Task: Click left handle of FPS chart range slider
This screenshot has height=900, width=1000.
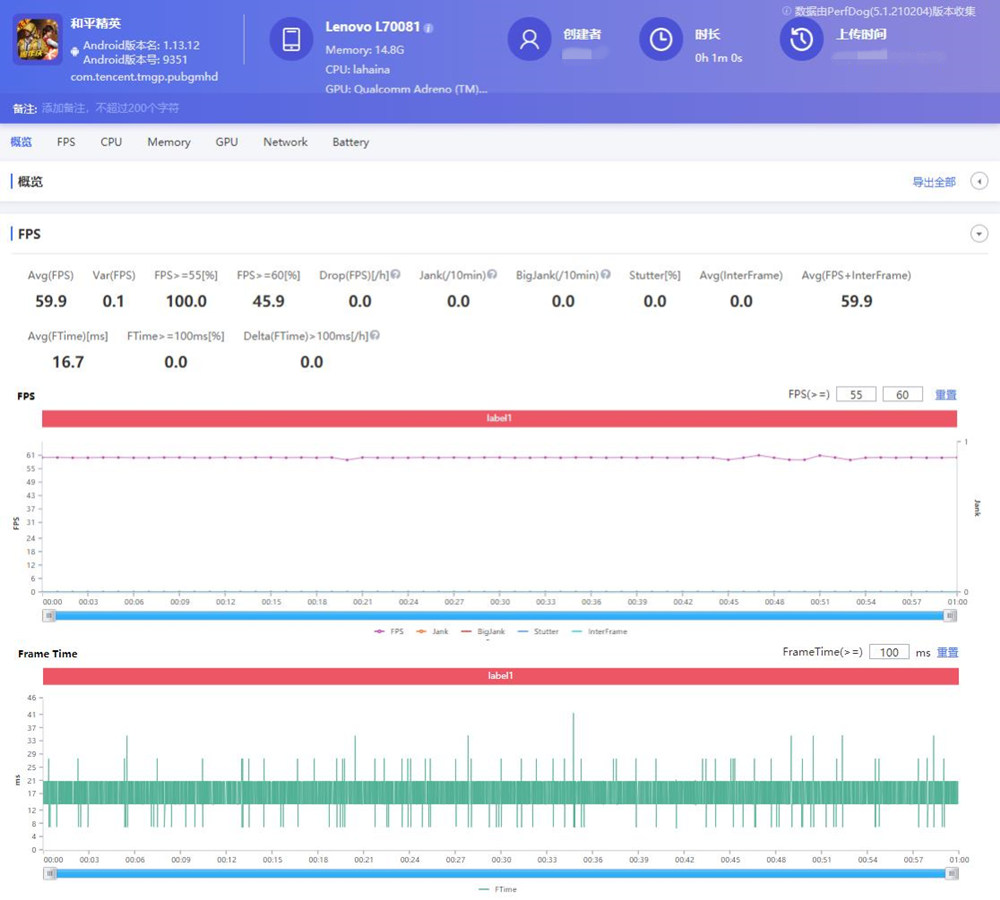Action: 49,616
